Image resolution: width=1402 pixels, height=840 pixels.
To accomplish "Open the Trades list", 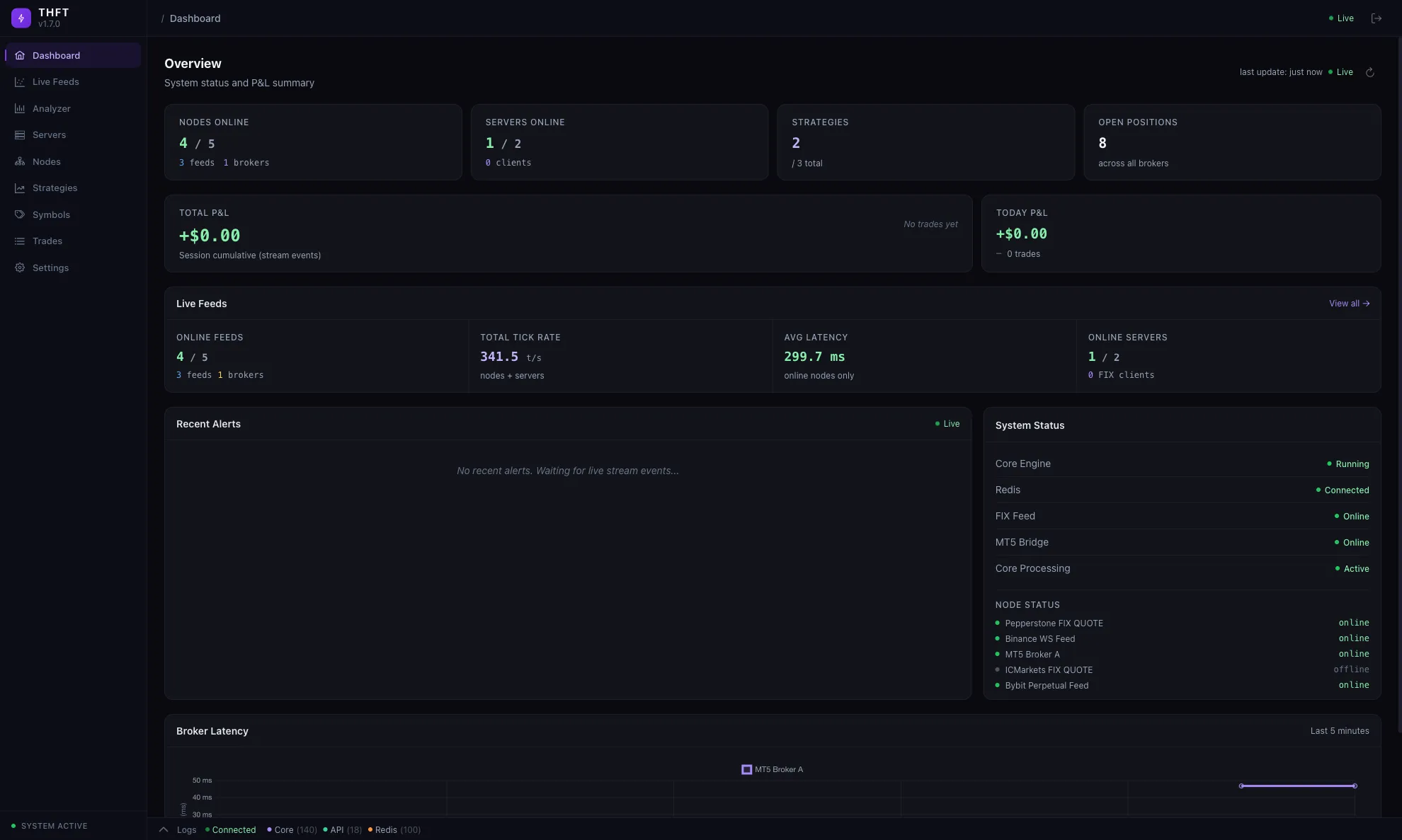I will point(47,241).
